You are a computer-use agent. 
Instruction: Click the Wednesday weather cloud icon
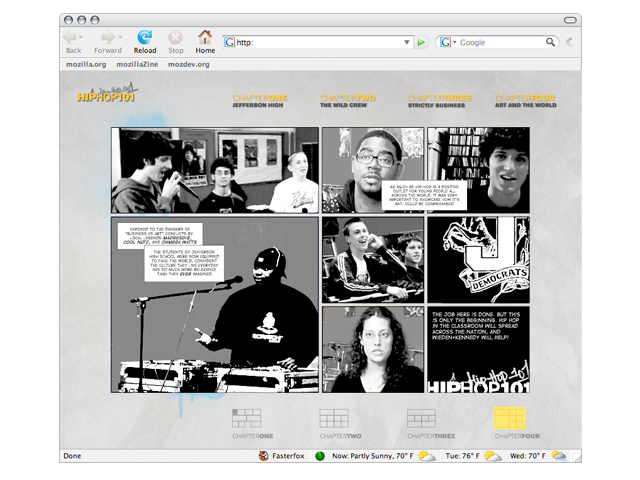tap(559, 456)
